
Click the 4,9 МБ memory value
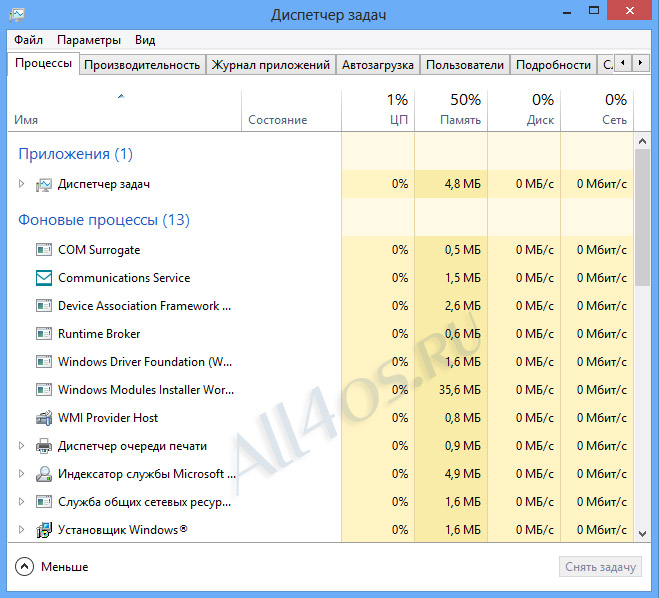point(463,474)
